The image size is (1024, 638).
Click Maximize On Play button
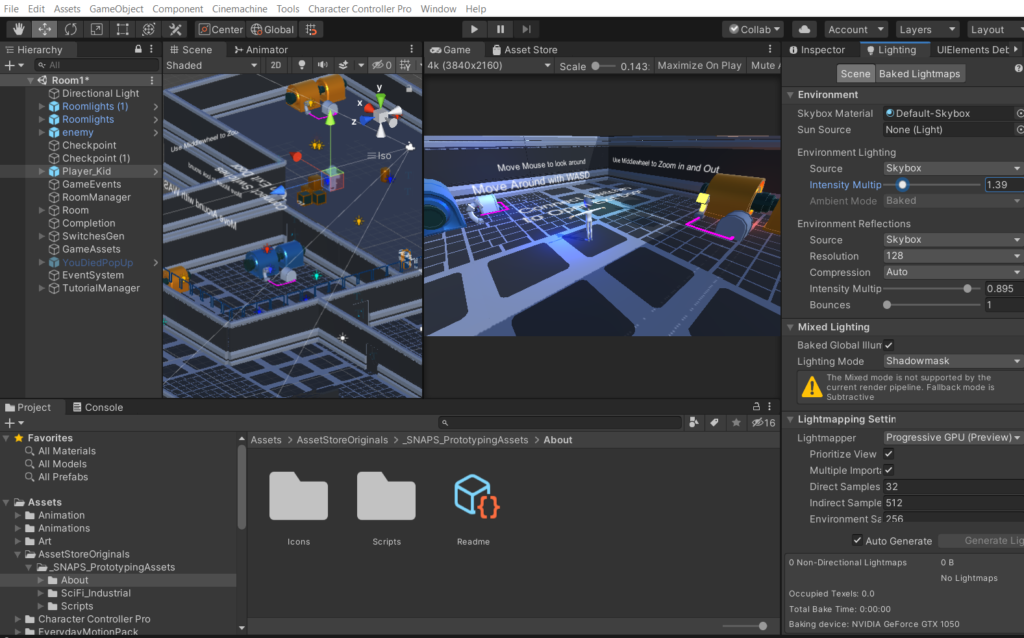[699, 65]
